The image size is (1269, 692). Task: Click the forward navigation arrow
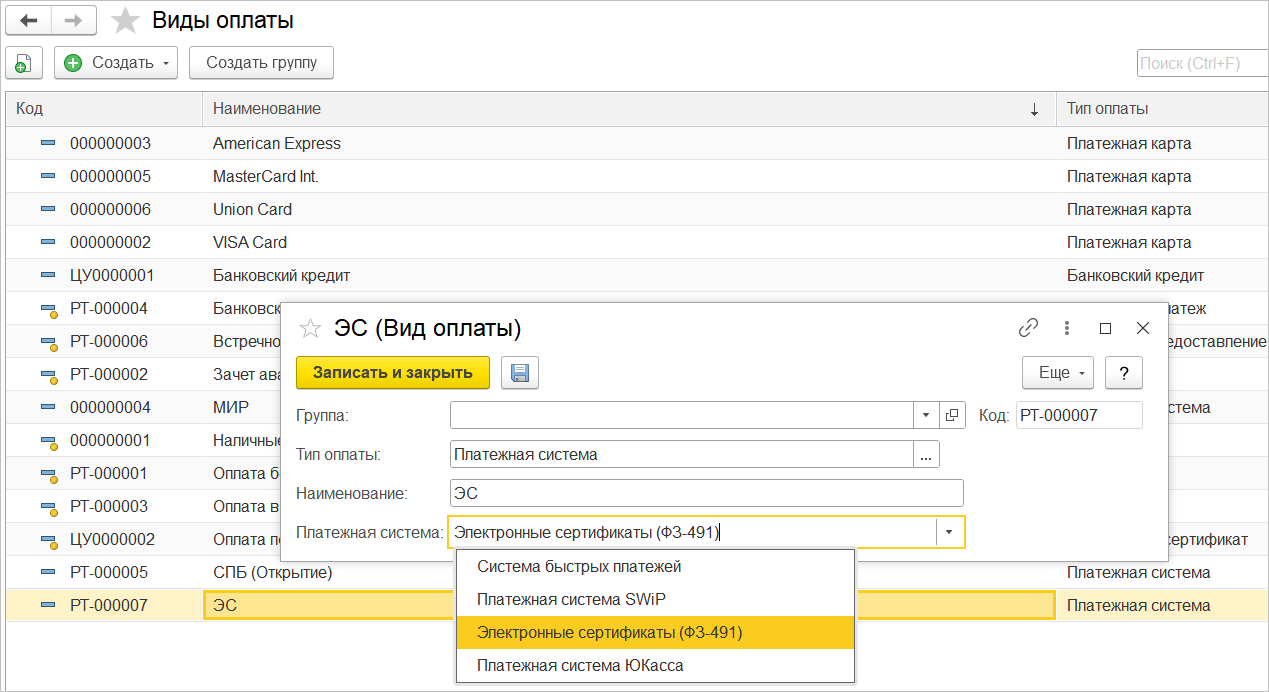(x=73, y=20)
